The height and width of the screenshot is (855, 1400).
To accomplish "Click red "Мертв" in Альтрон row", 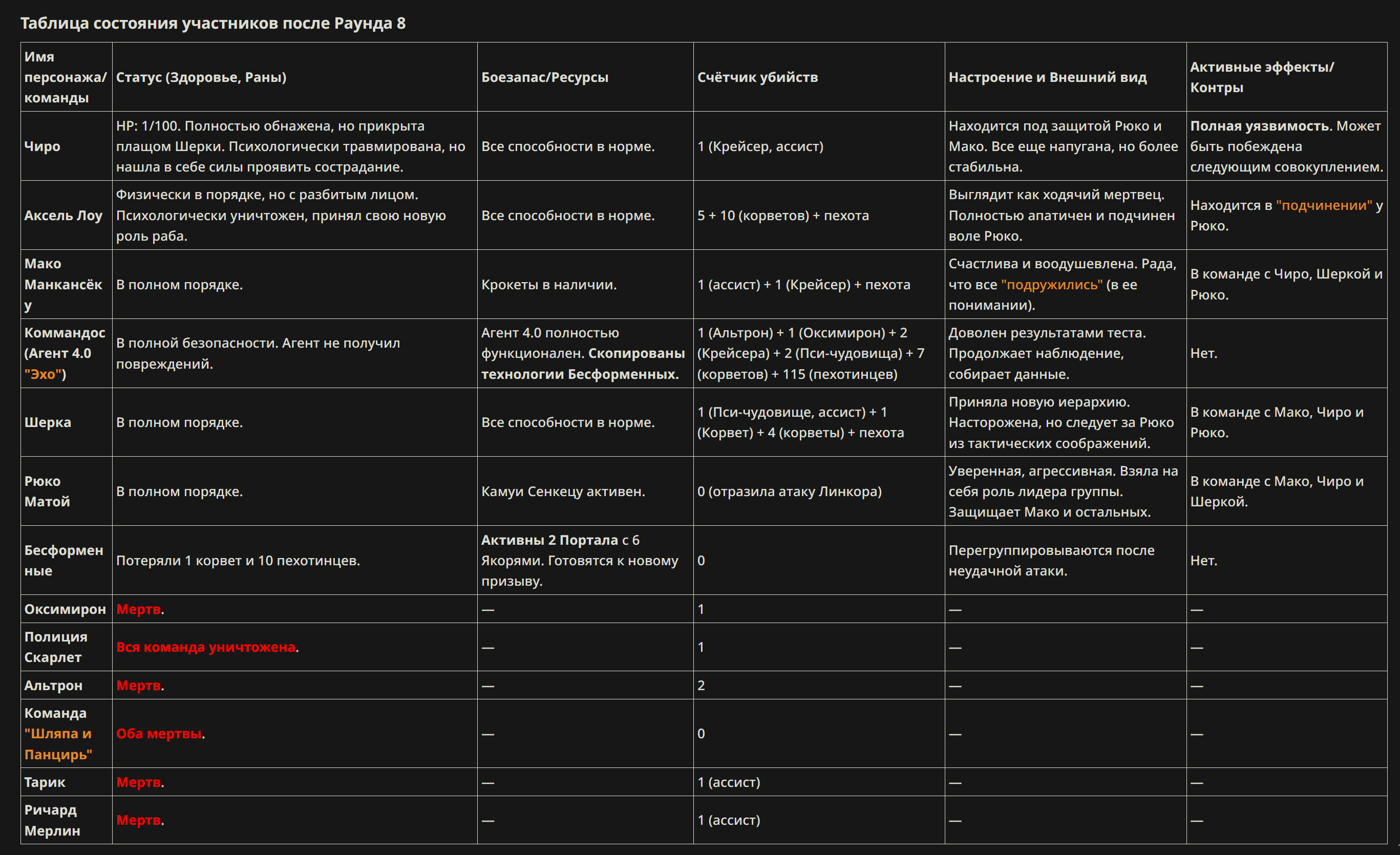I will (x=138, y=685).
